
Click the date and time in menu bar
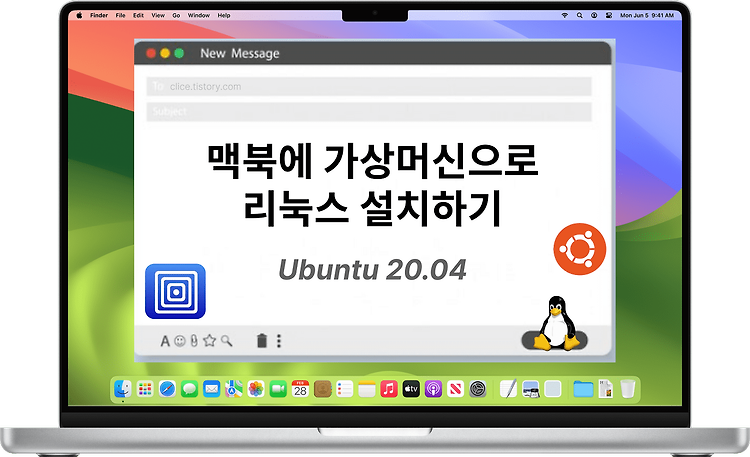pos(647,15)
